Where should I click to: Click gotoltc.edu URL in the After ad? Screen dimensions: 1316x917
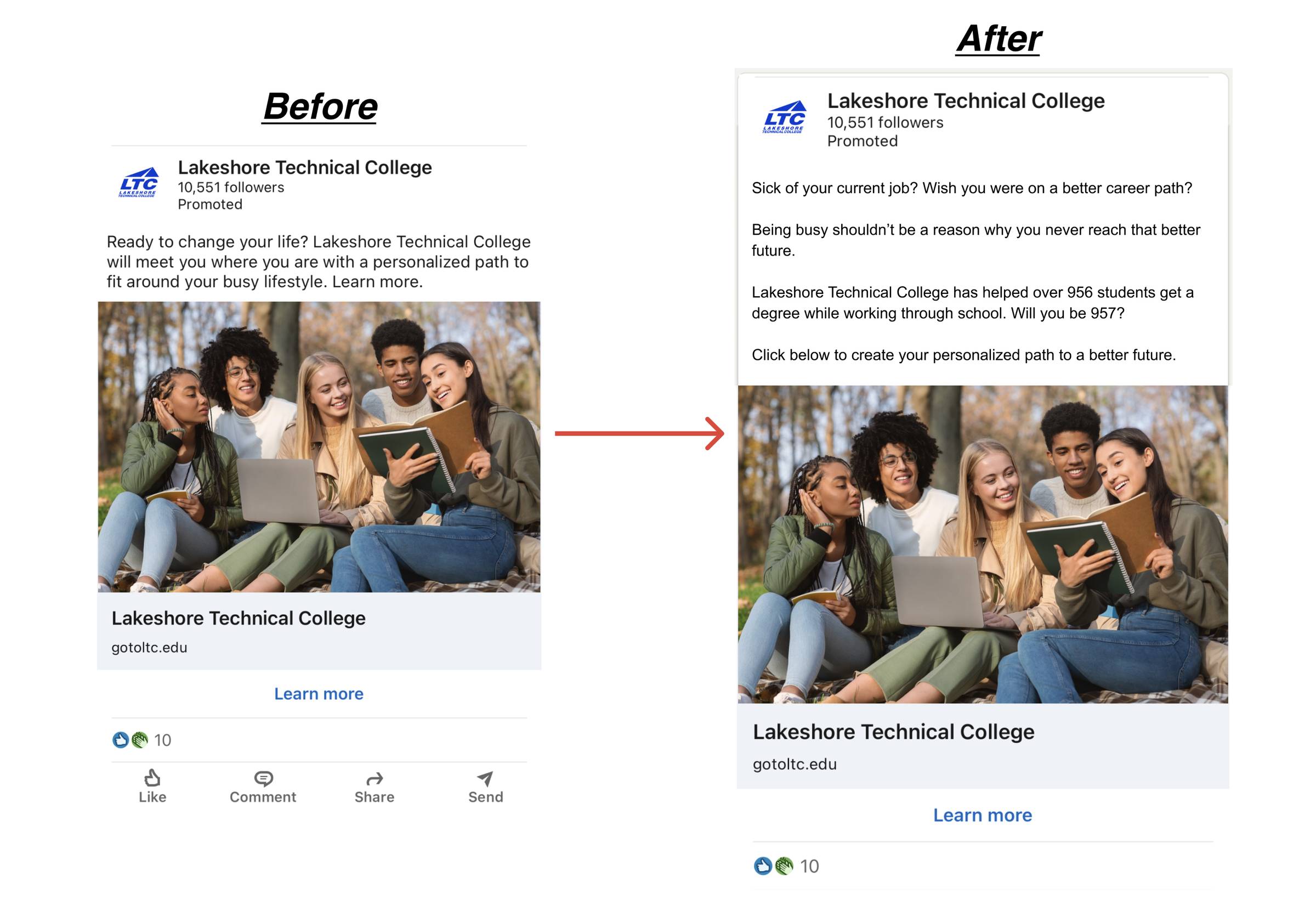(x=795, y=765)
